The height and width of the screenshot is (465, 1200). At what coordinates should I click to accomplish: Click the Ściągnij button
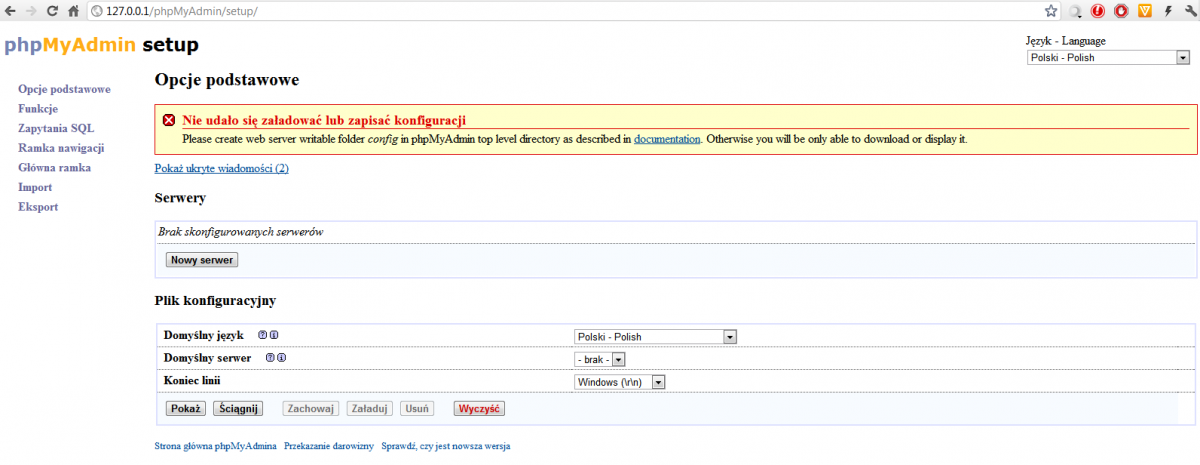(238, 408)
